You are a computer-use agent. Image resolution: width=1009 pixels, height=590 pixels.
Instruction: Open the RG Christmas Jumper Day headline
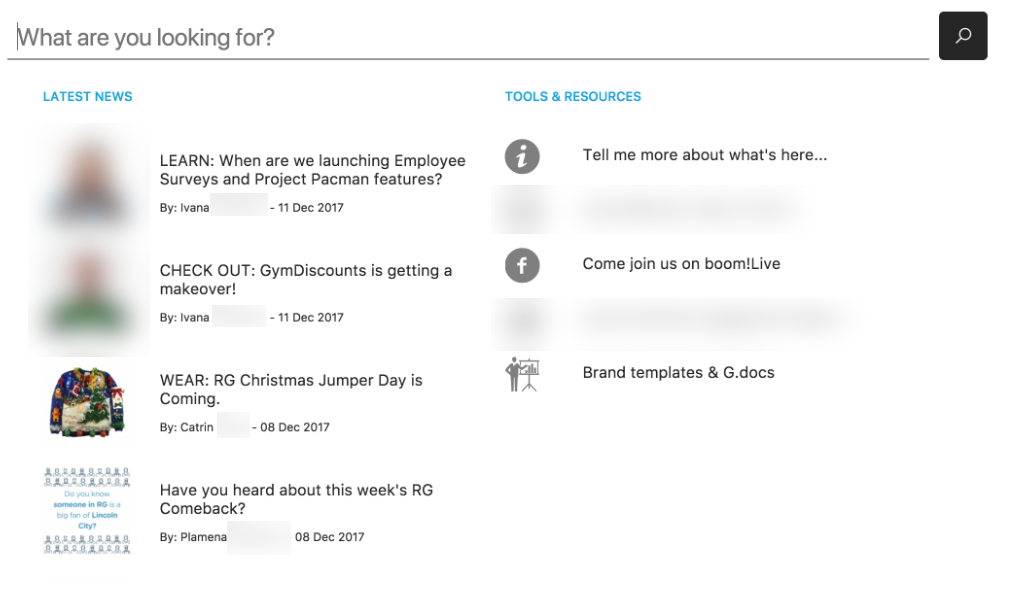pos(291,389)
